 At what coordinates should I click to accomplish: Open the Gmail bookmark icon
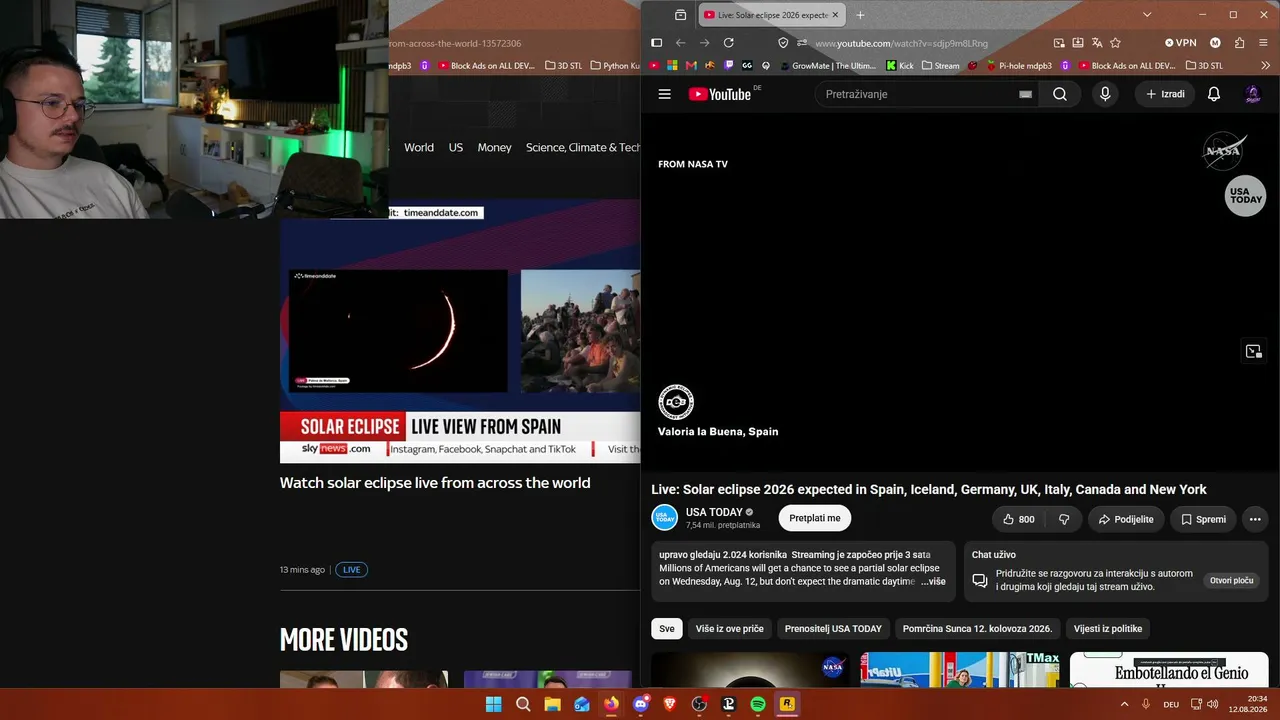tap(691, 66)
